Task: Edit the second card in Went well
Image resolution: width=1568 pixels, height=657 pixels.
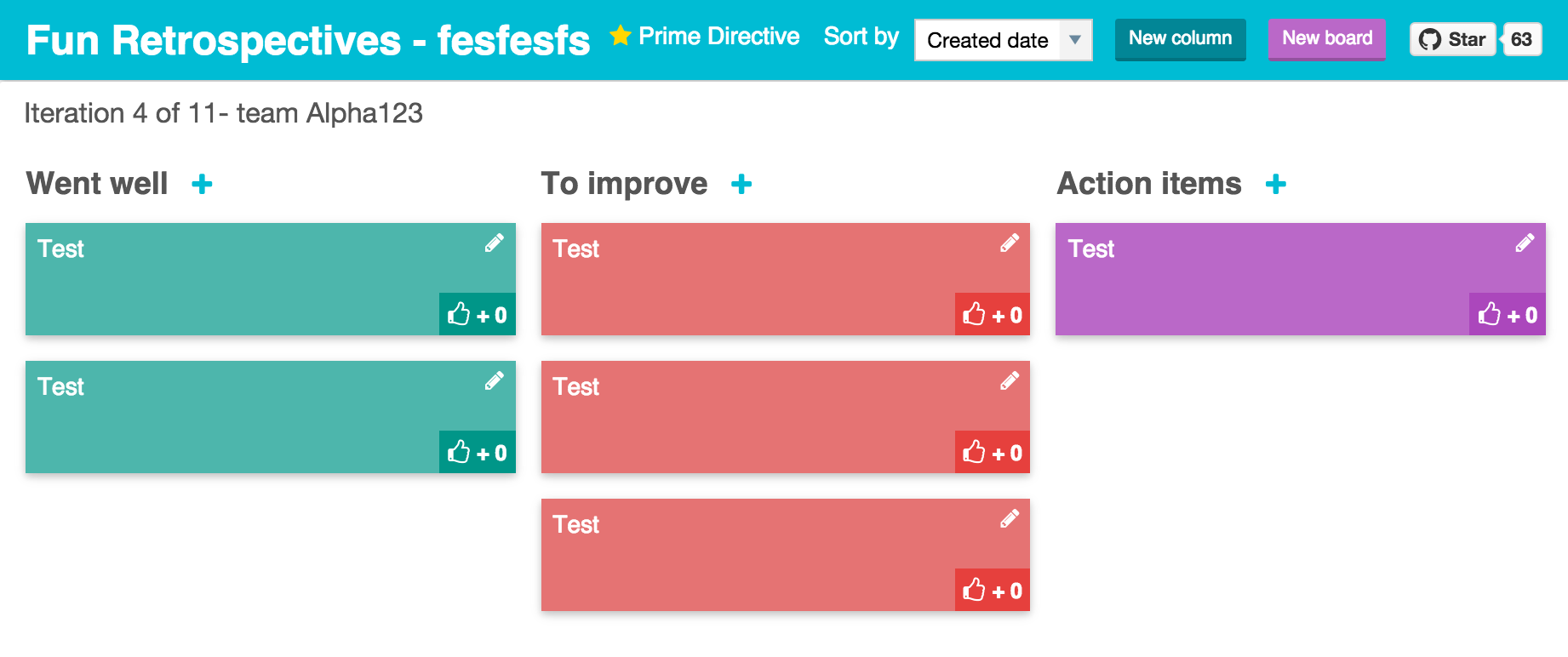Action: (494, 382)
